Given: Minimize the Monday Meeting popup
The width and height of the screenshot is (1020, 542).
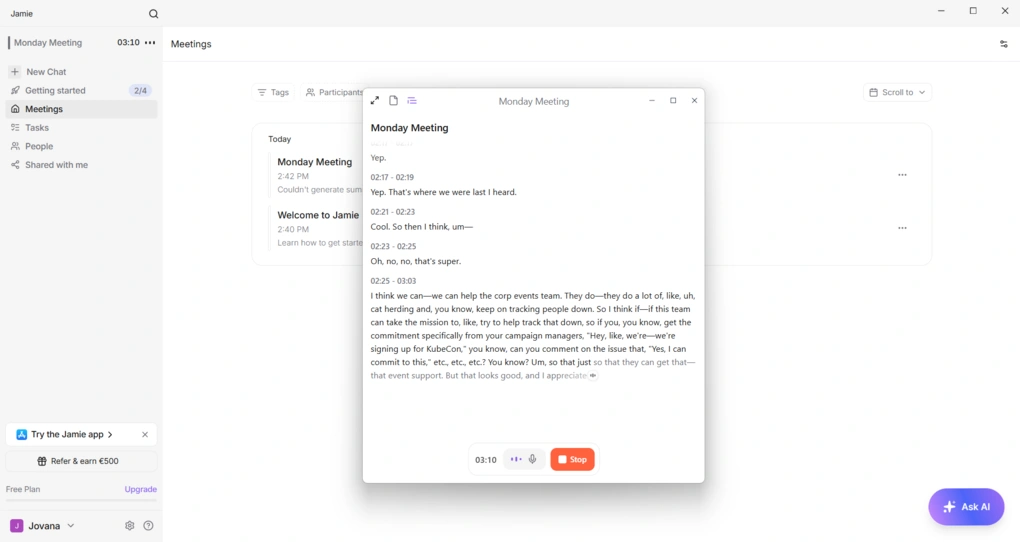Looking at the screenshot, I should click(x=652, y=101).
